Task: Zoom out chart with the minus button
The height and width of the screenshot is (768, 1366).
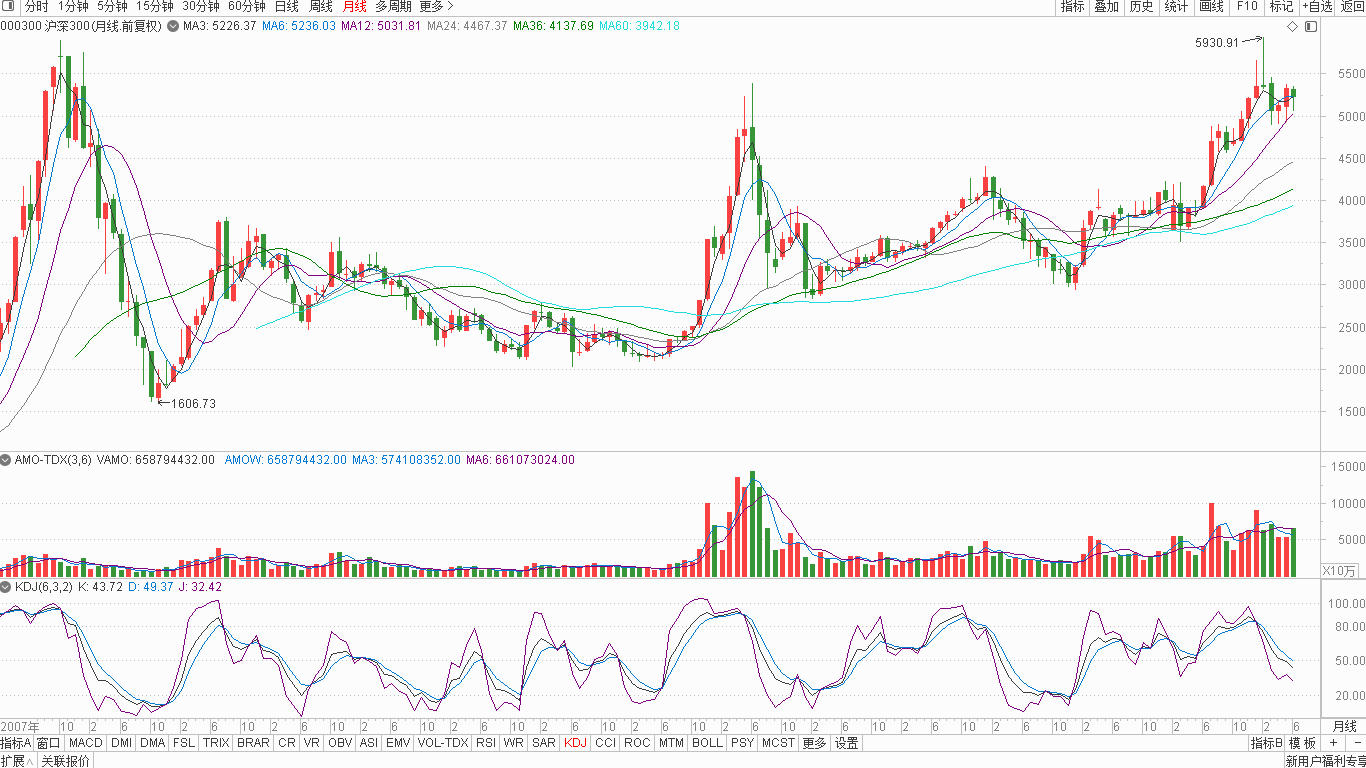Action: 1356,743
